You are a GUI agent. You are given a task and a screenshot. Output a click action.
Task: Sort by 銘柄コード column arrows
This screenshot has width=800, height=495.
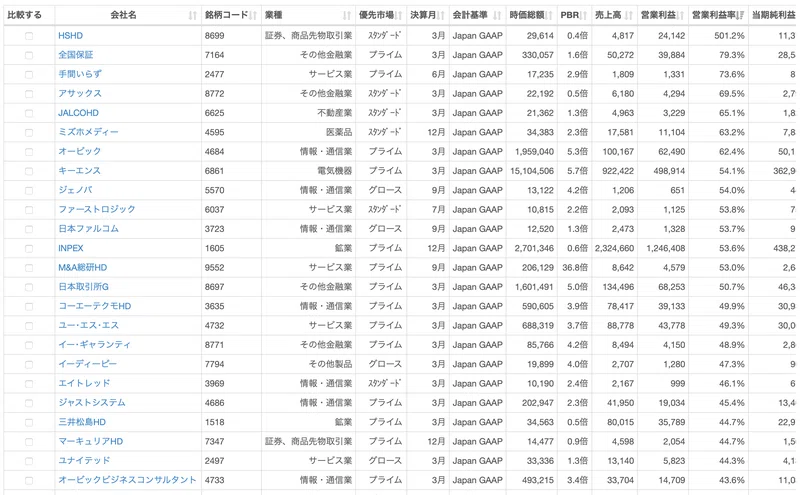(x=253, y=15)
